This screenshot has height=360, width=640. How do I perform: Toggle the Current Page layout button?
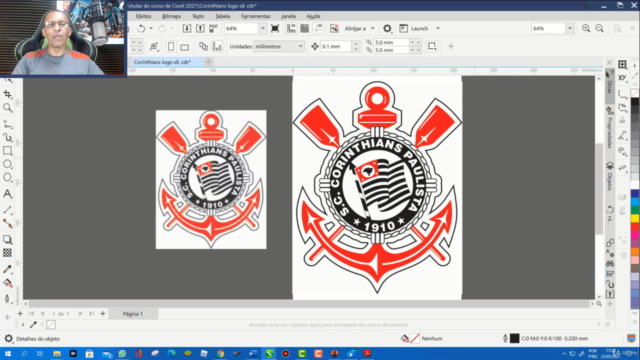point(217,46)
